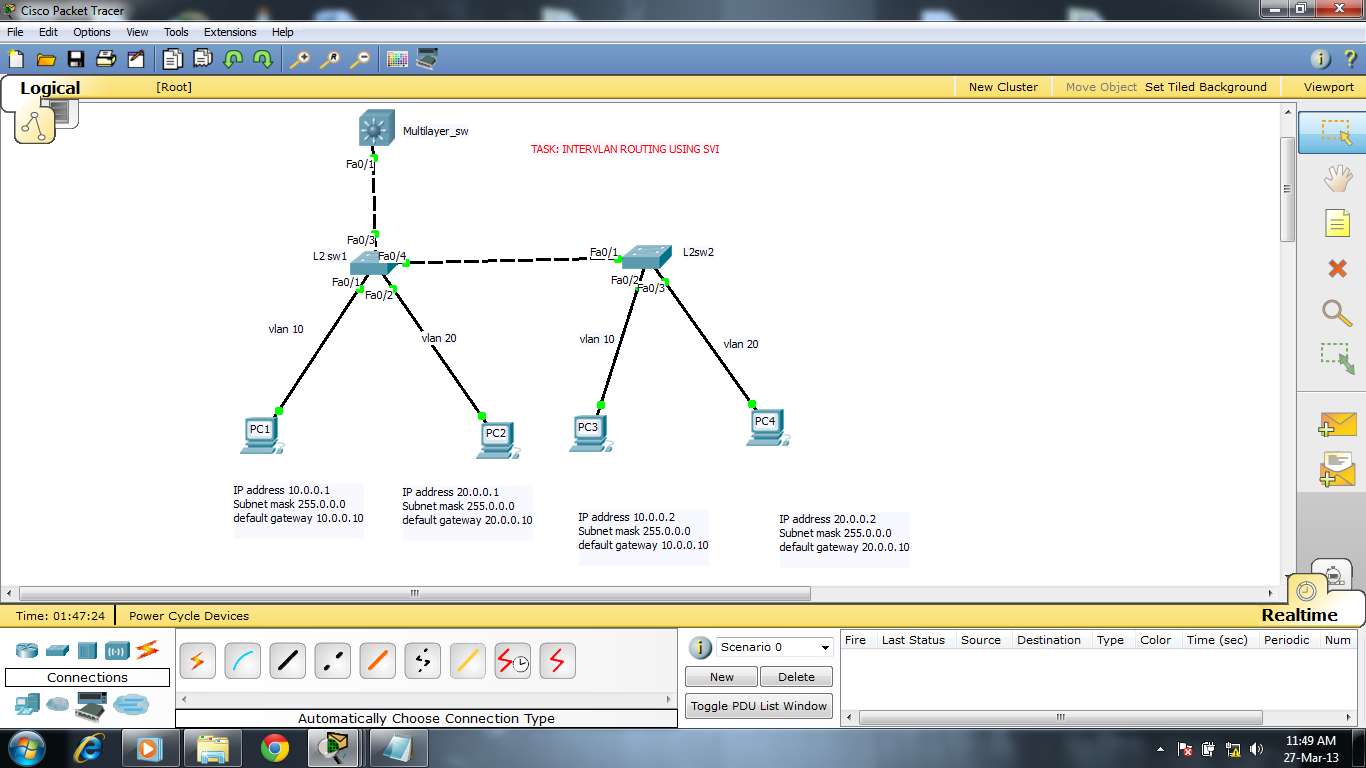1366x768 pixels.
Task: Switch the workspace using the Logical tab
Action: point(50,88)
